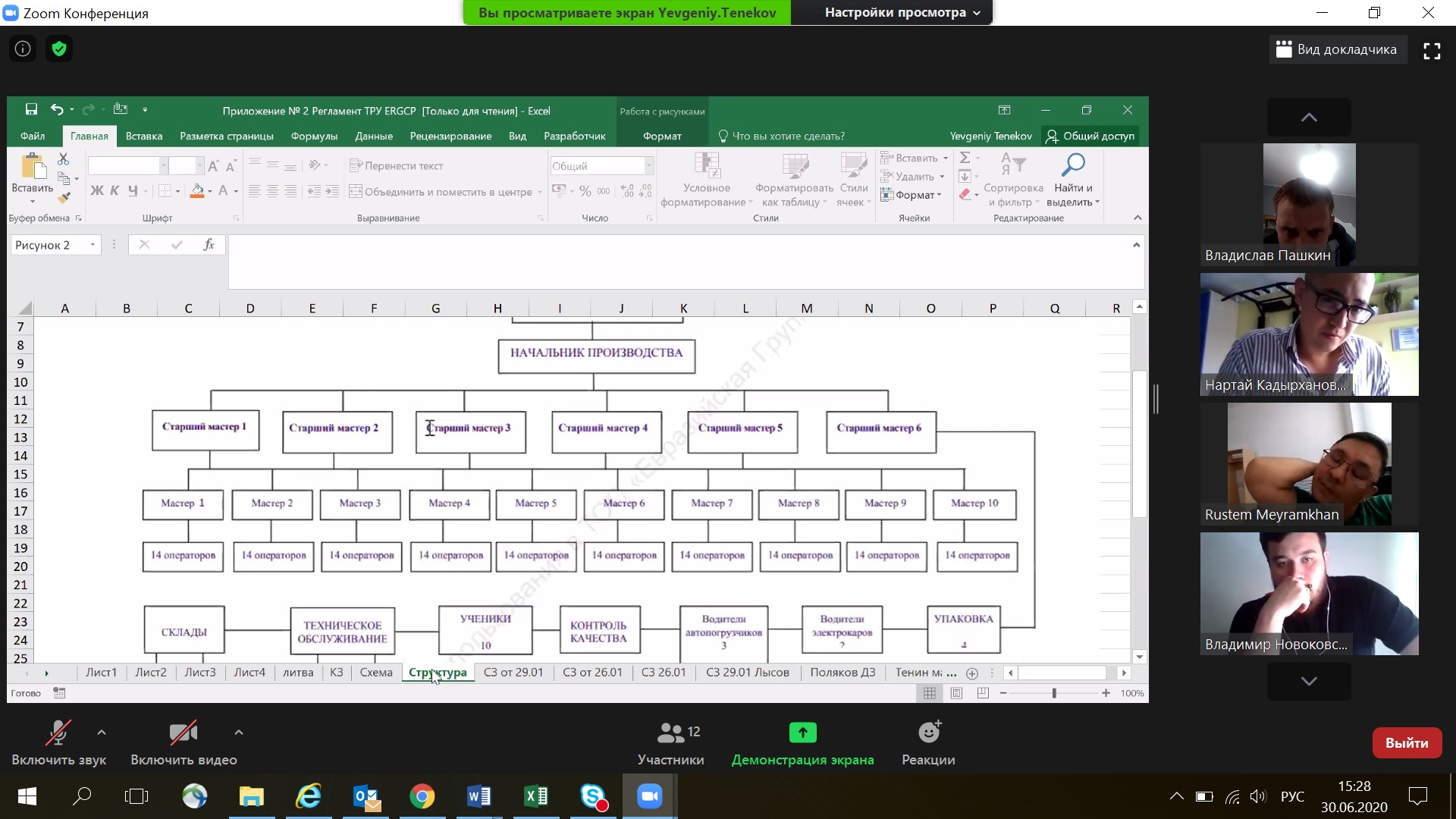Click the Zoom meeting info icon
Image resolution: width=1456 pixels, height=819 pixels.
(x=23, y=49)
